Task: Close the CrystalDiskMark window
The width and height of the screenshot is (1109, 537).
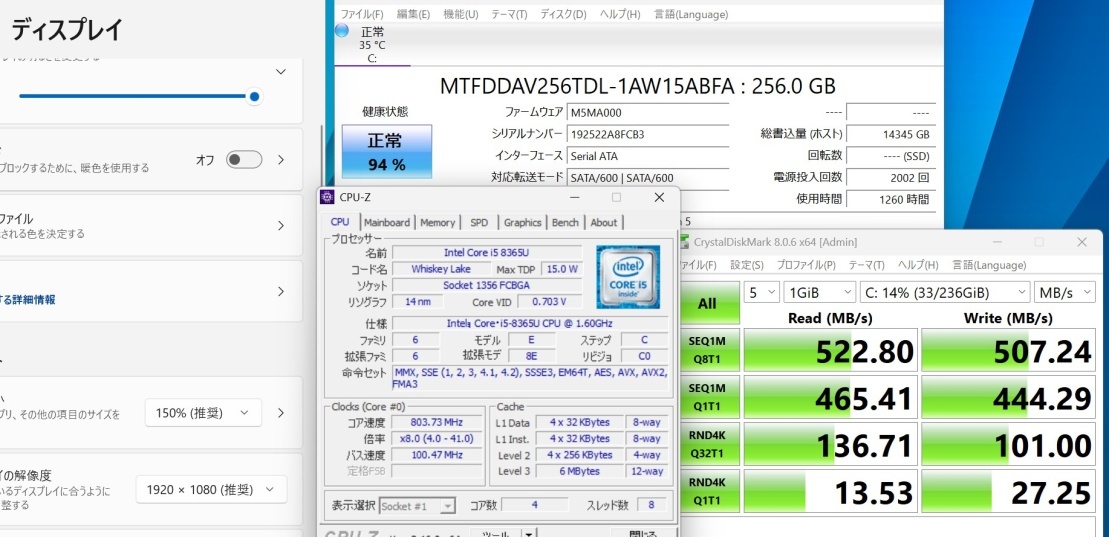Action: [1081, 242]
